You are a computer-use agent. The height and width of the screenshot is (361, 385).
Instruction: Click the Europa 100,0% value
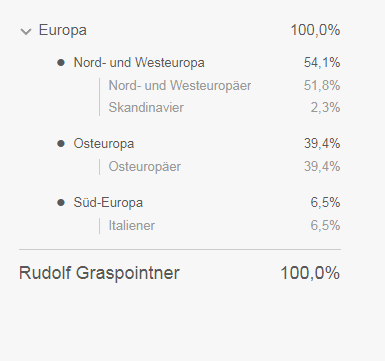[315, 30]
